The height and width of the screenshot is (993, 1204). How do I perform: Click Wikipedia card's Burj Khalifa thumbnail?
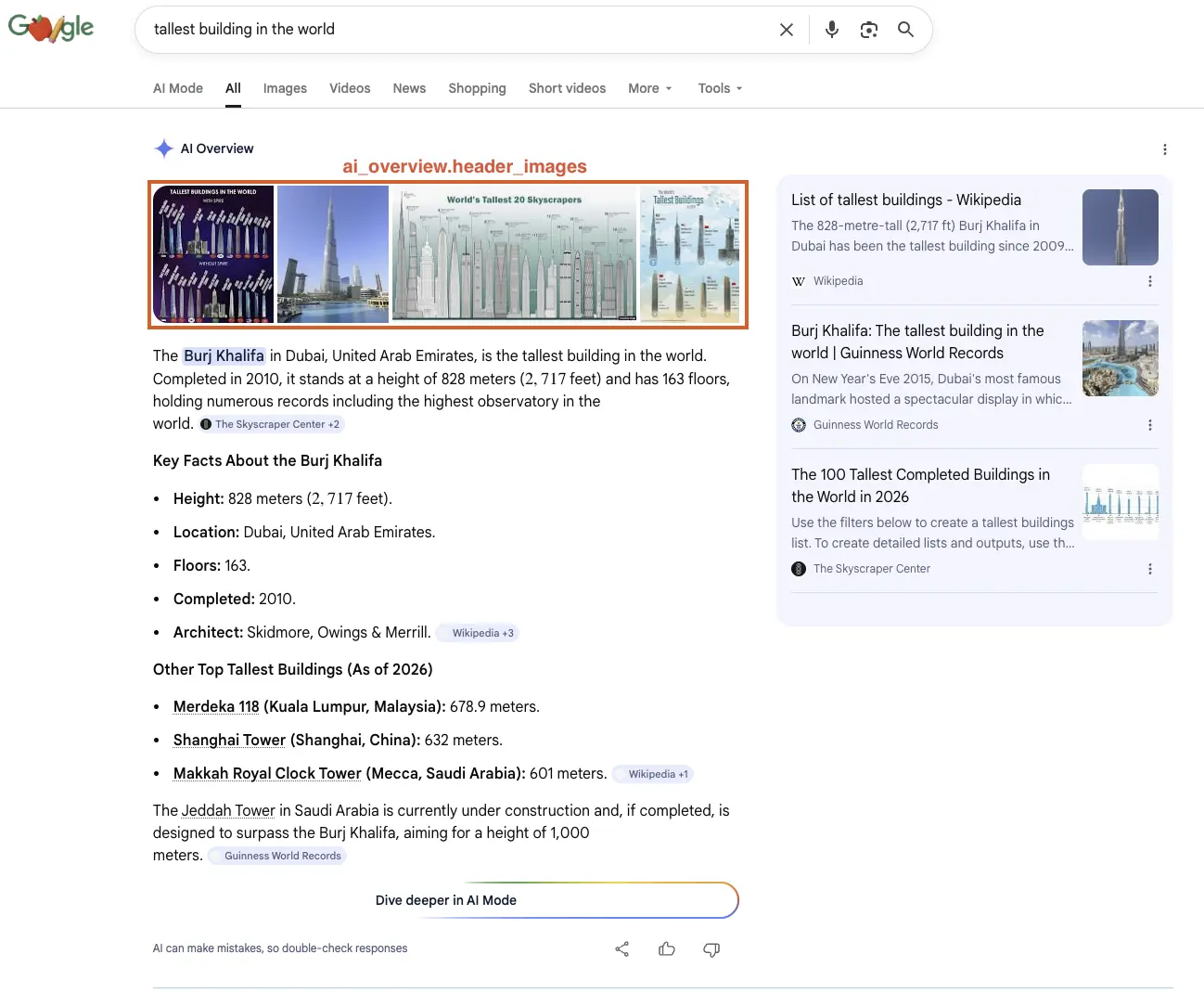pos(1121,227)
